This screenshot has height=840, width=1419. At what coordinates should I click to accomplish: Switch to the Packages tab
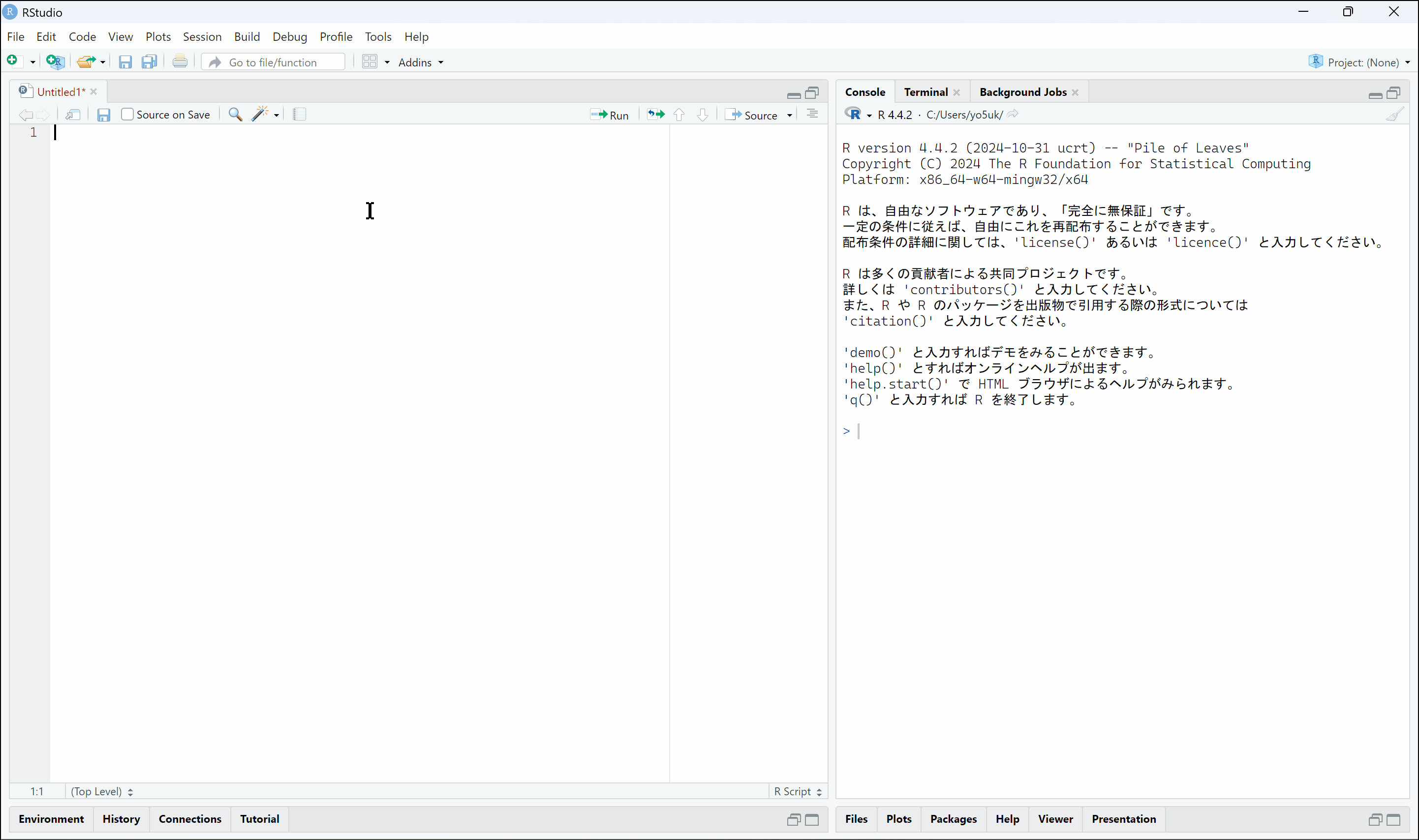(953, 819)
